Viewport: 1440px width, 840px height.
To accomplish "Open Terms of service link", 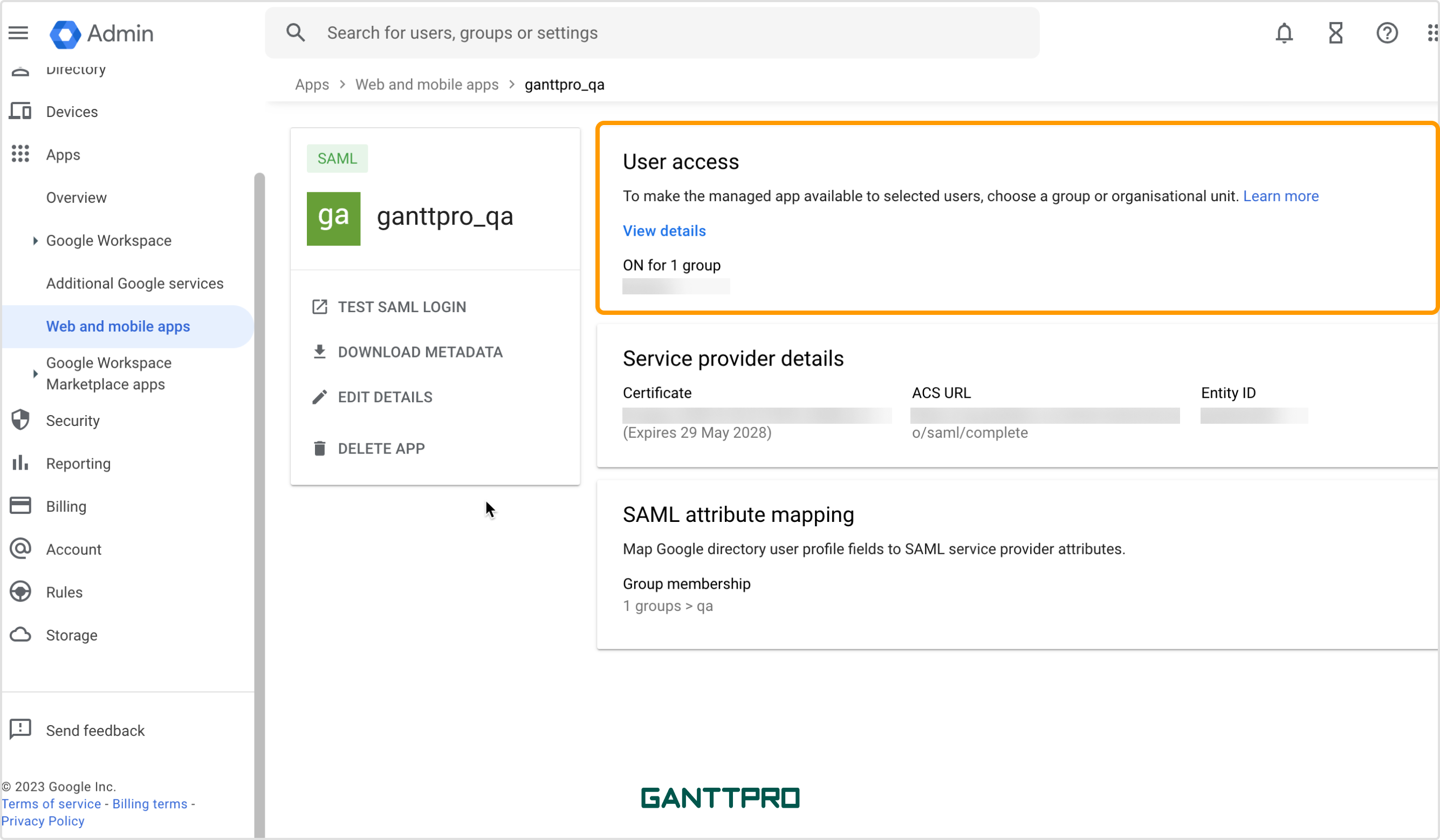I will click(51, 803).
